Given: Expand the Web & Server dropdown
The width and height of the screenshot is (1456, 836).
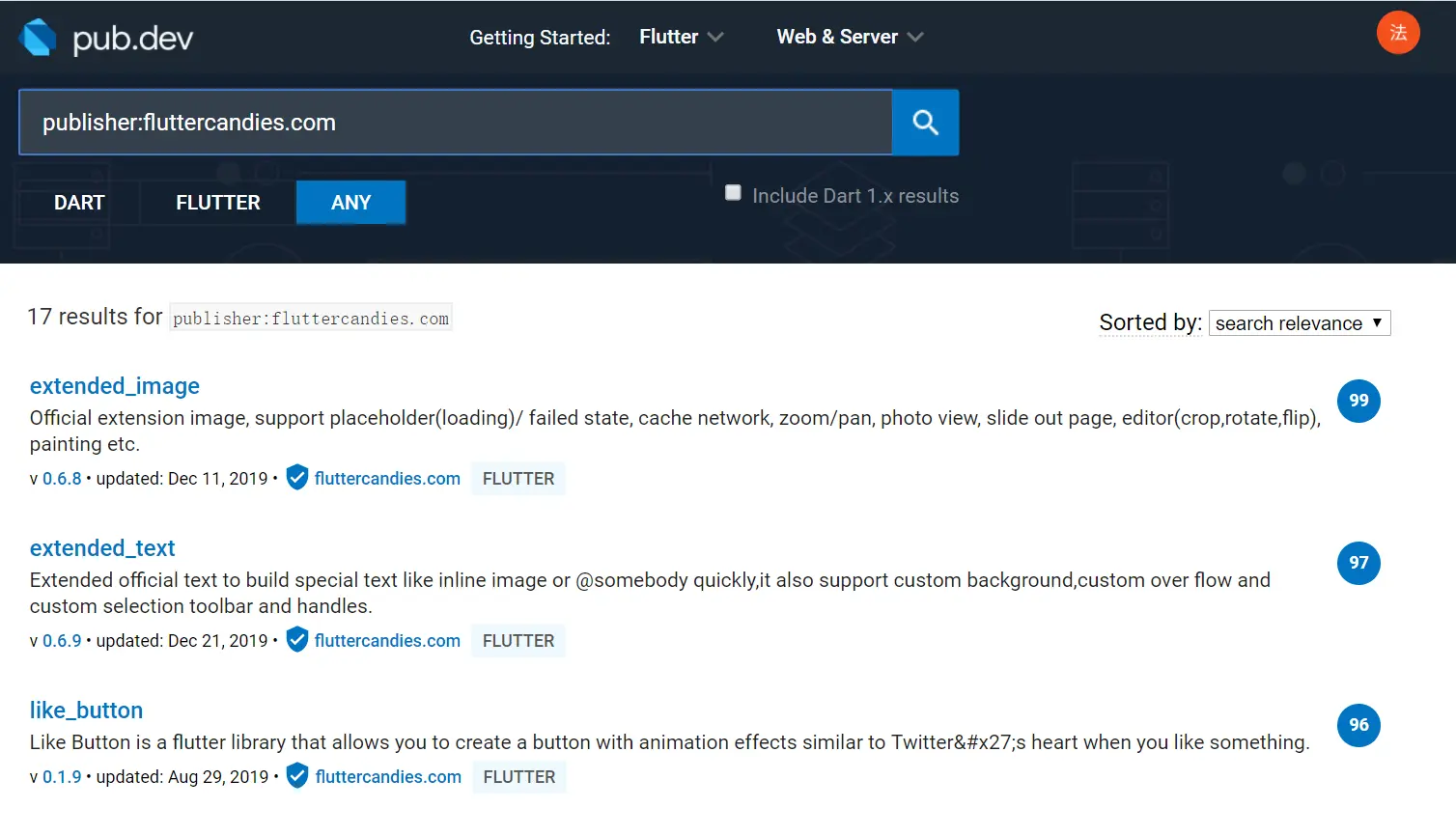Looking at the screenshot, I should click(850, 37).
